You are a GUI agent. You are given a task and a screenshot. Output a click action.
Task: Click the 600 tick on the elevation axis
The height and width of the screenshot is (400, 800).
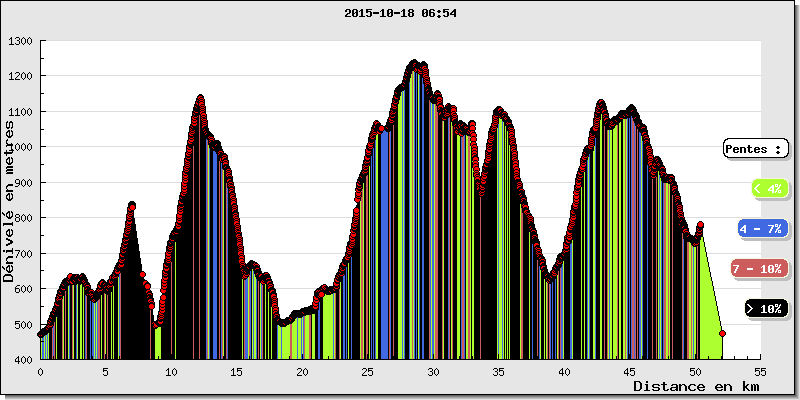pos(24,289)
